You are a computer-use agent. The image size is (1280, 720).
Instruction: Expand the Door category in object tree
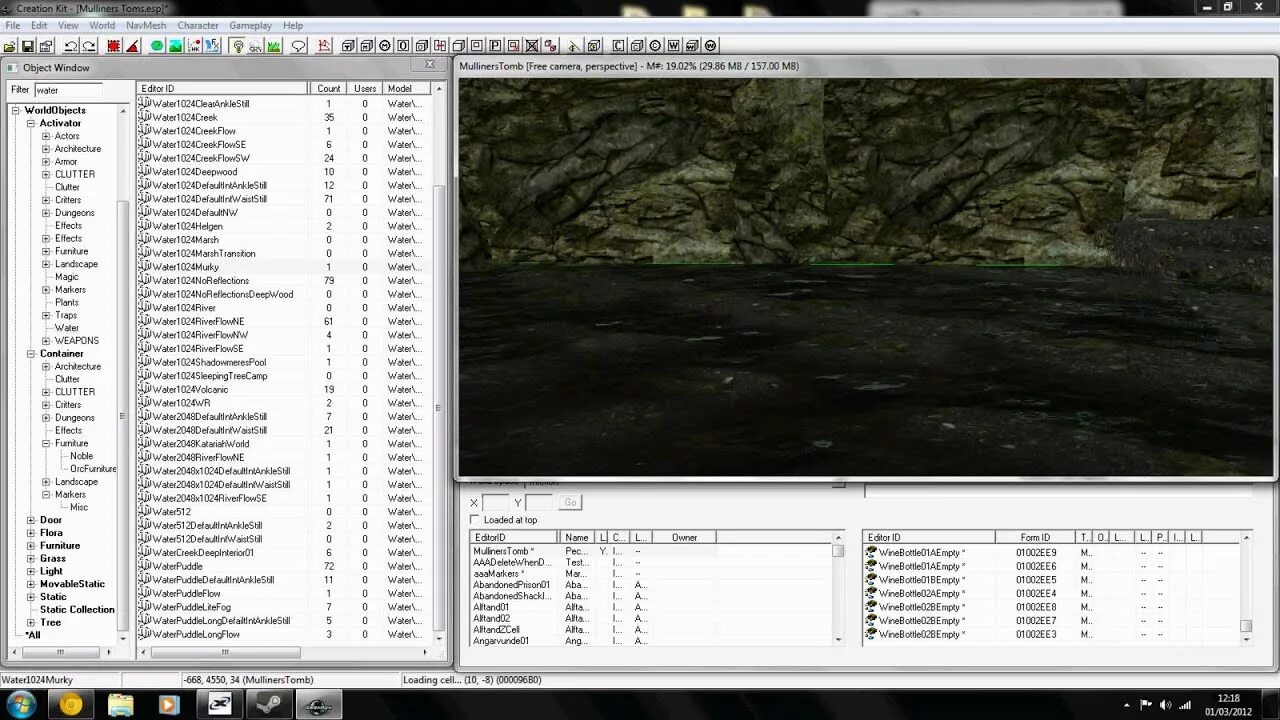pyautogui.click(x=31, y=520)
